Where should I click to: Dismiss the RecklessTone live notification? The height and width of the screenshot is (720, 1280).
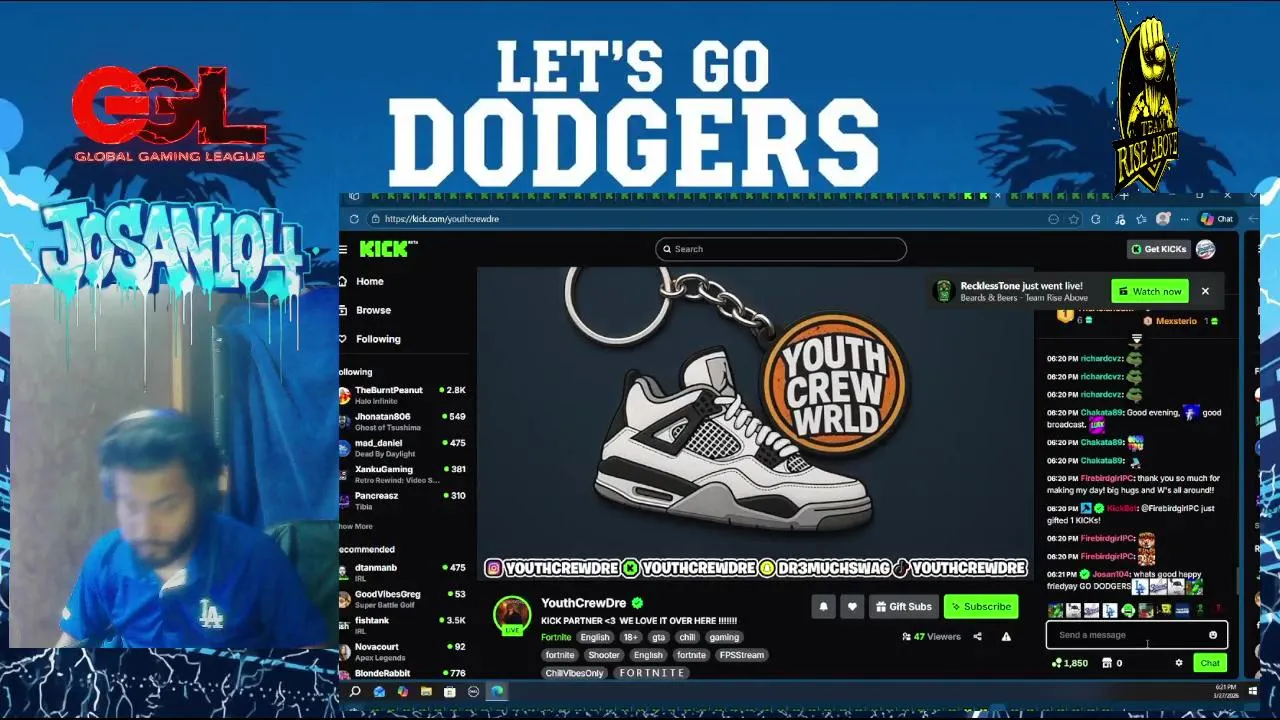point(1205,291)
